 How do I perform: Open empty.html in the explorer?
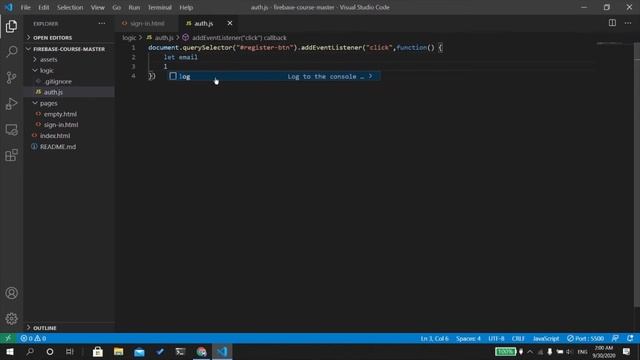tap(69, 114)
